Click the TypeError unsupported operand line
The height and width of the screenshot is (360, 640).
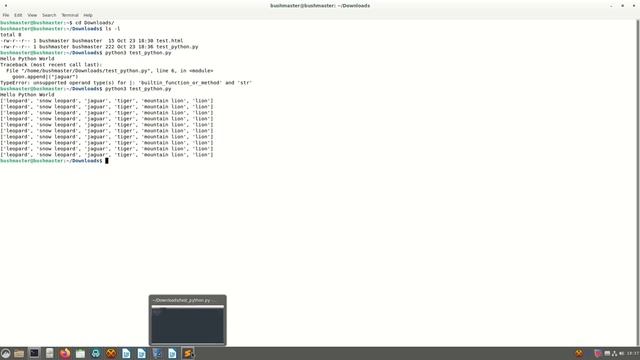point(126,83)
